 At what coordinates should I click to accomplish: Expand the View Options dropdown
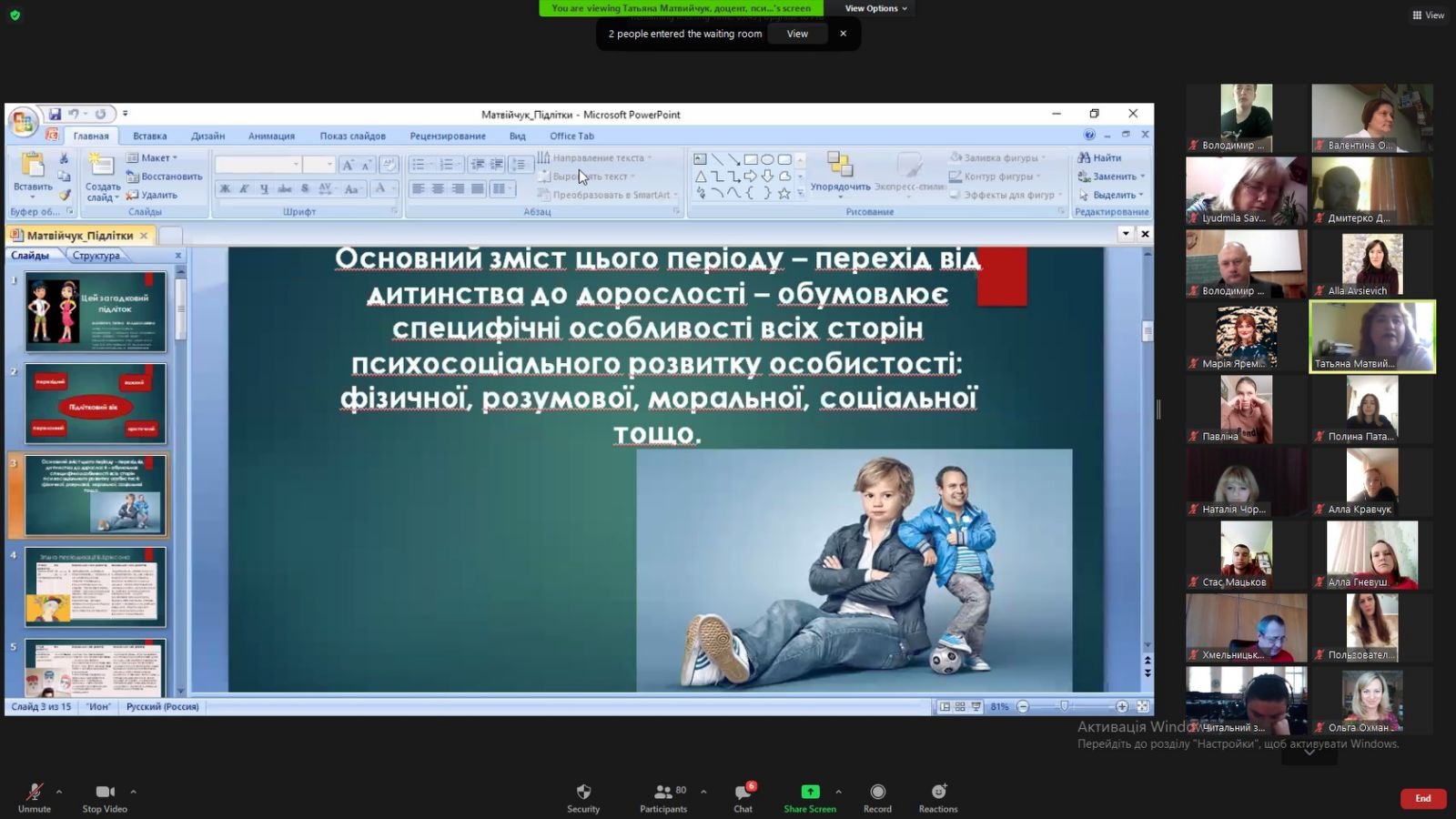[875, 8]
